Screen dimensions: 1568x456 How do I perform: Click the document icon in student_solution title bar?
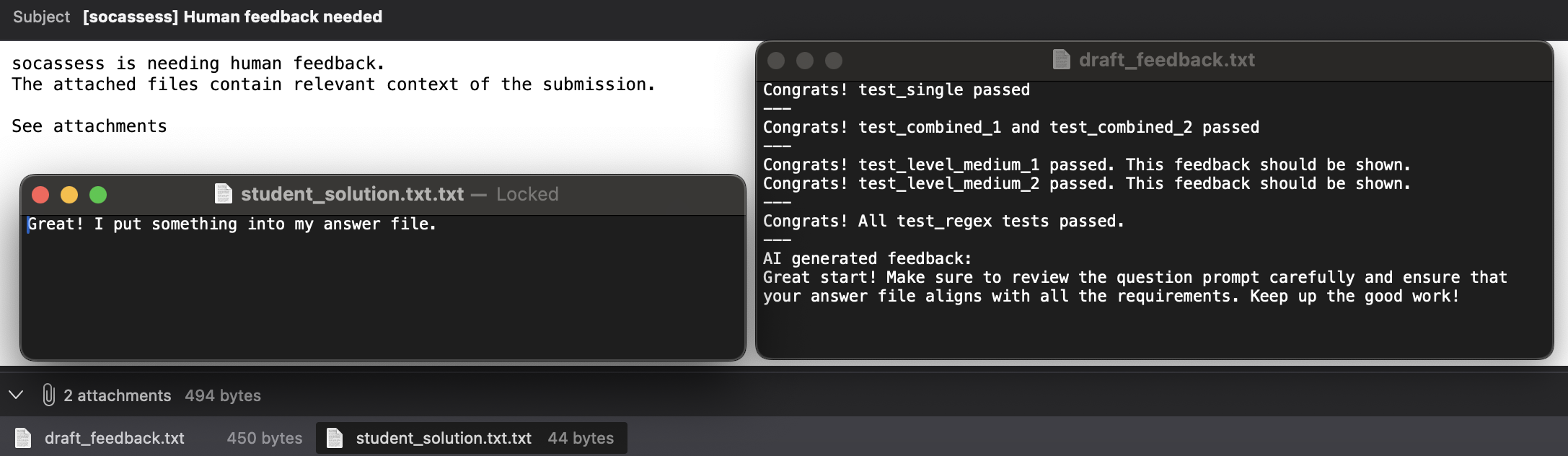[x=224, y=194]
